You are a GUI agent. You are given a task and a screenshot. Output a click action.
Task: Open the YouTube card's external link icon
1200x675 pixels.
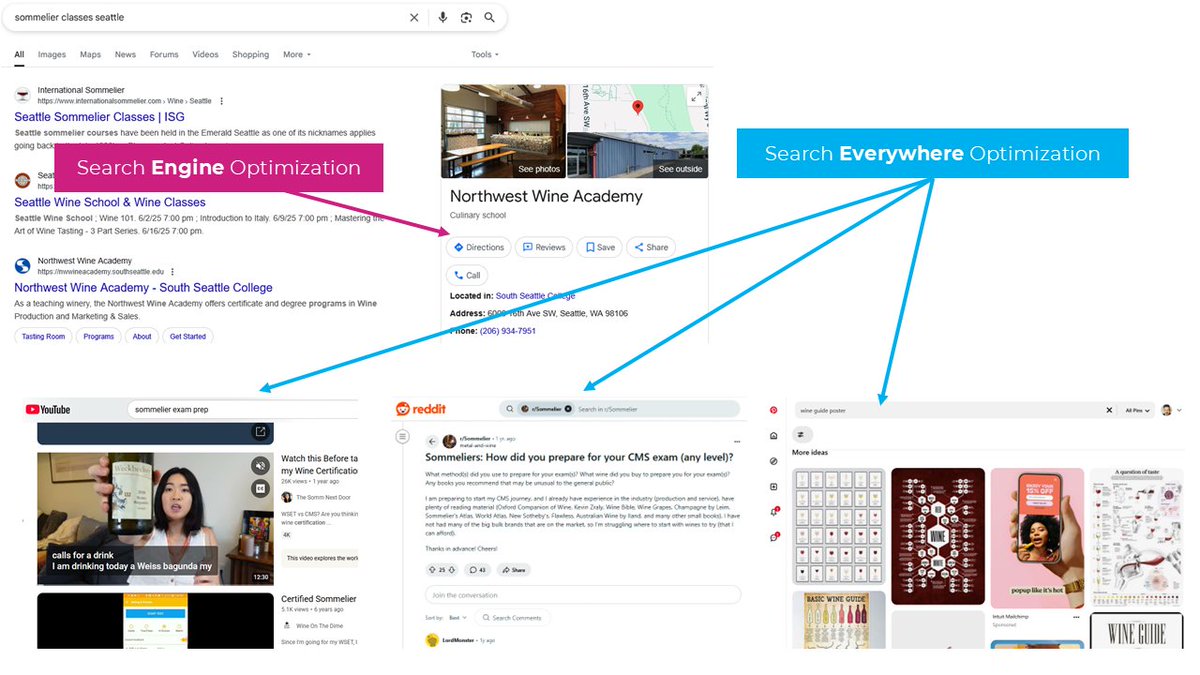pyautogui.click(x=260, y=432)
